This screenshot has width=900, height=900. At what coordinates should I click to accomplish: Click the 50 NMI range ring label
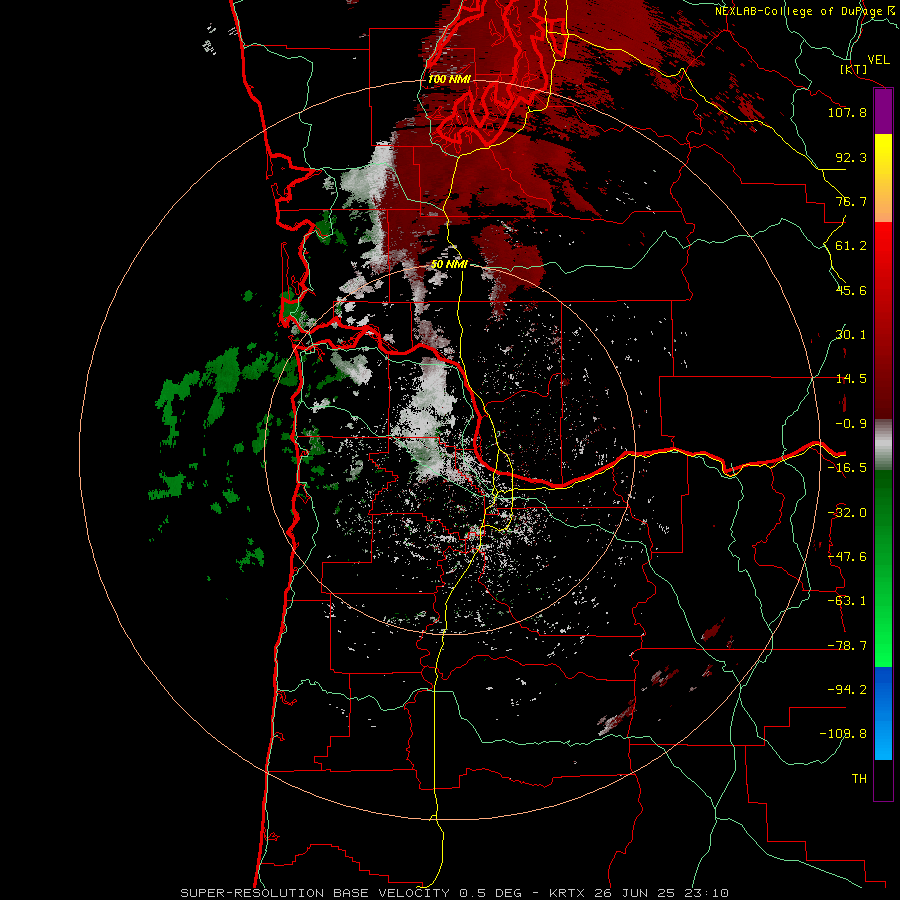tap(449, 264)
